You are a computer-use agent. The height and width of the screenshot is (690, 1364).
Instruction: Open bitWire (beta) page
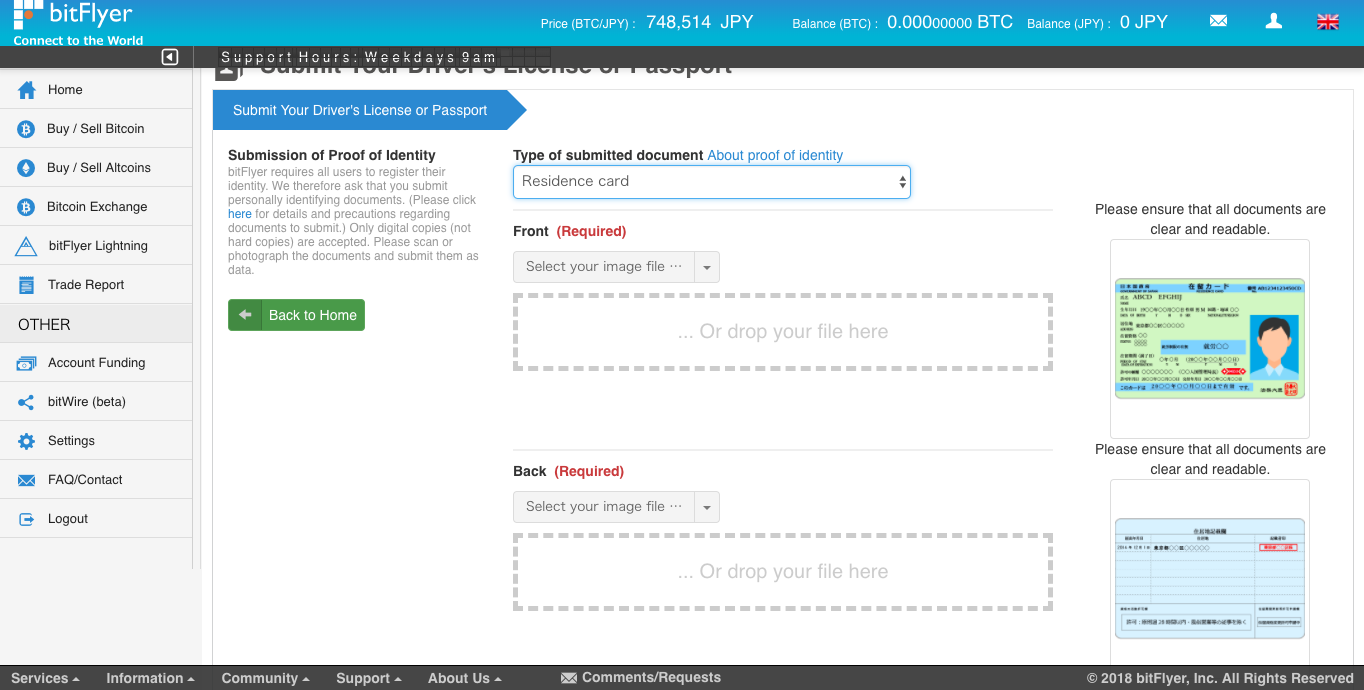coord(96,402)
